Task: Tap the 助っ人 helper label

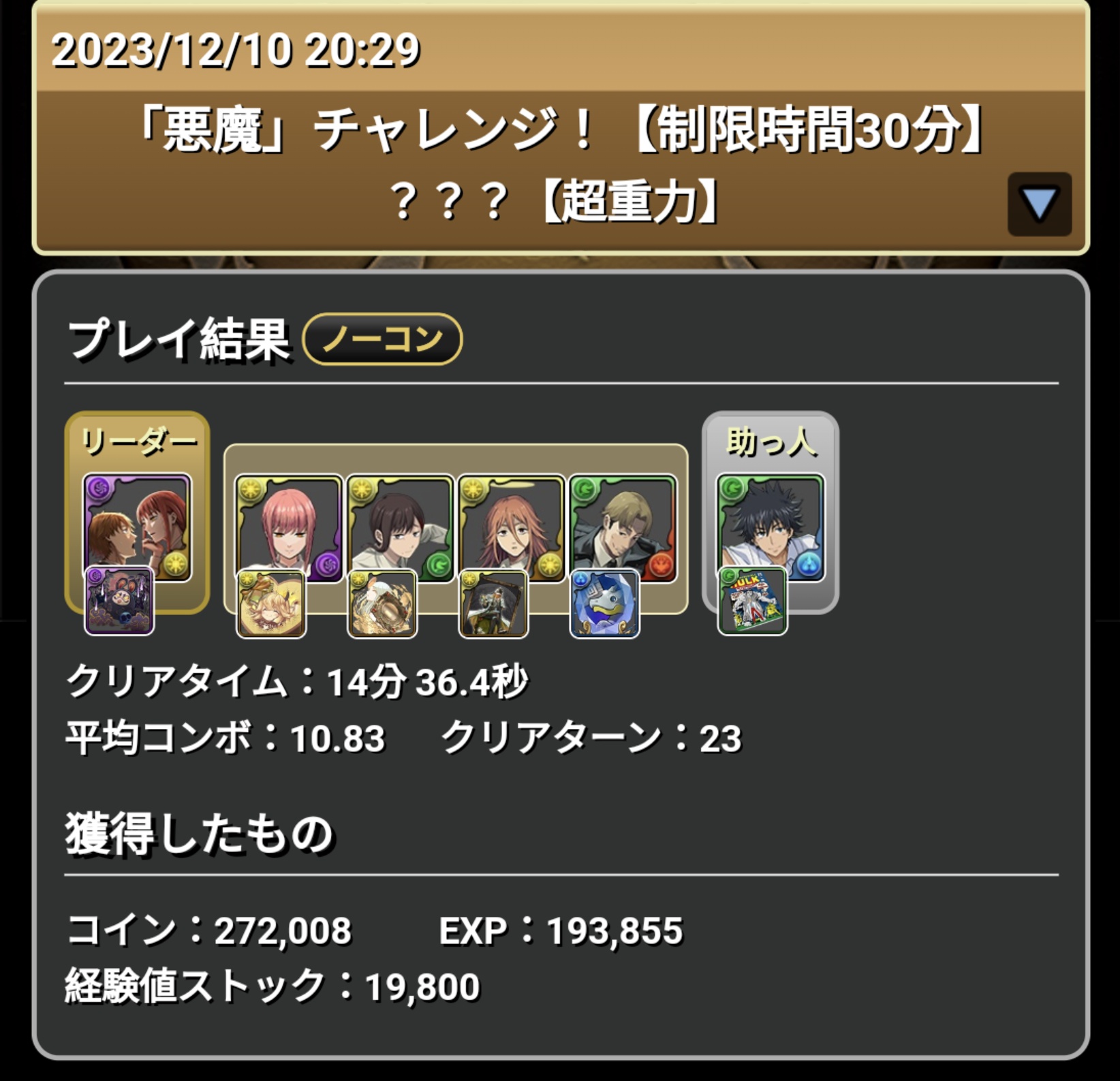Action: 771,442
